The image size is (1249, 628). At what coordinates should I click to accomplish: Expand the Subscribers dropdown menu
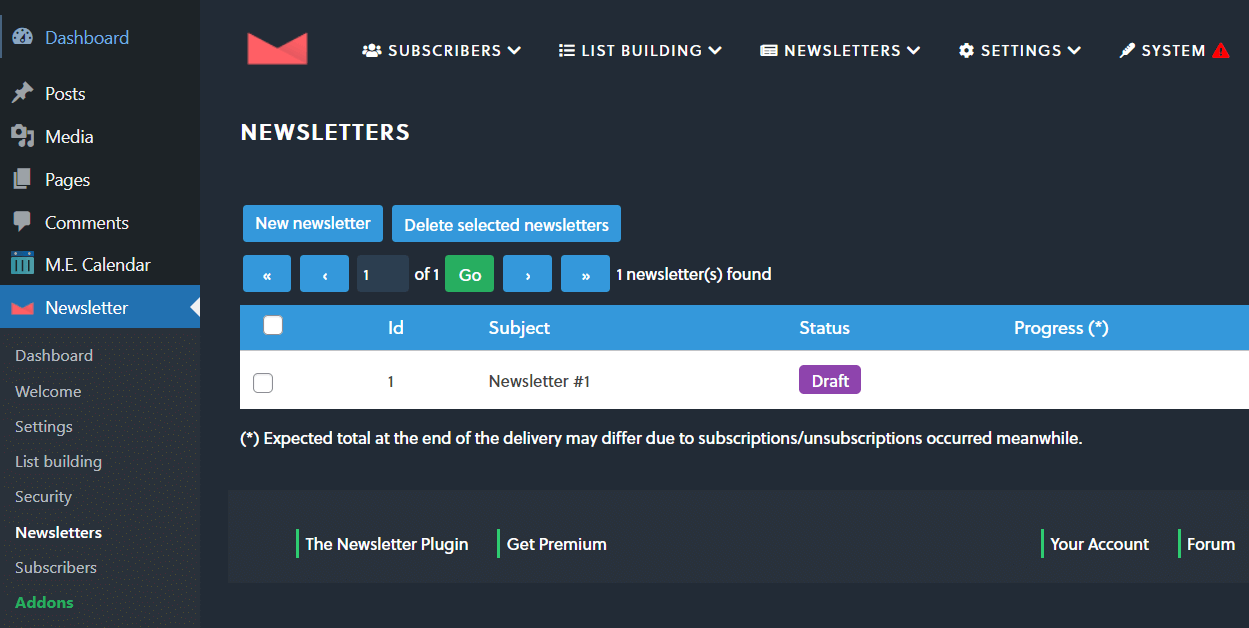441,50
